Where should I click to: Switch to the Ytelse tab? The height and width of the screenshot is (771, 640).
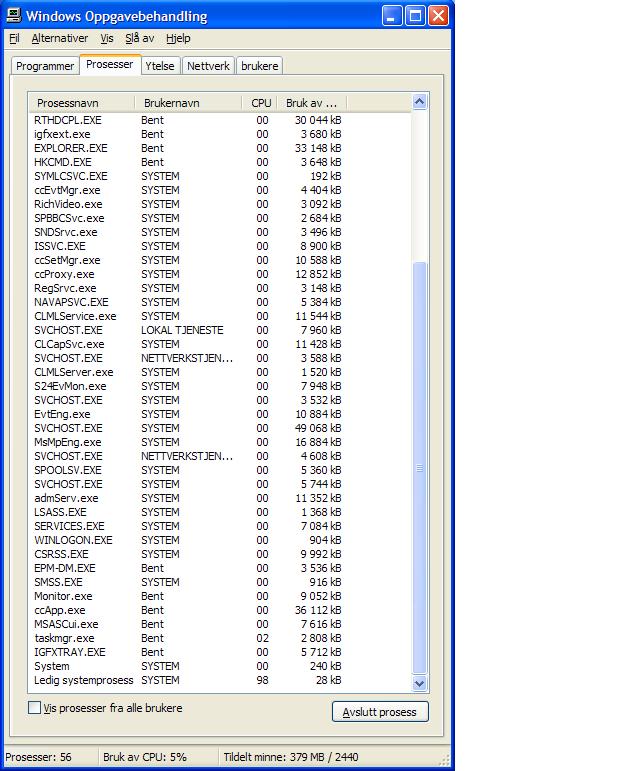160,66
